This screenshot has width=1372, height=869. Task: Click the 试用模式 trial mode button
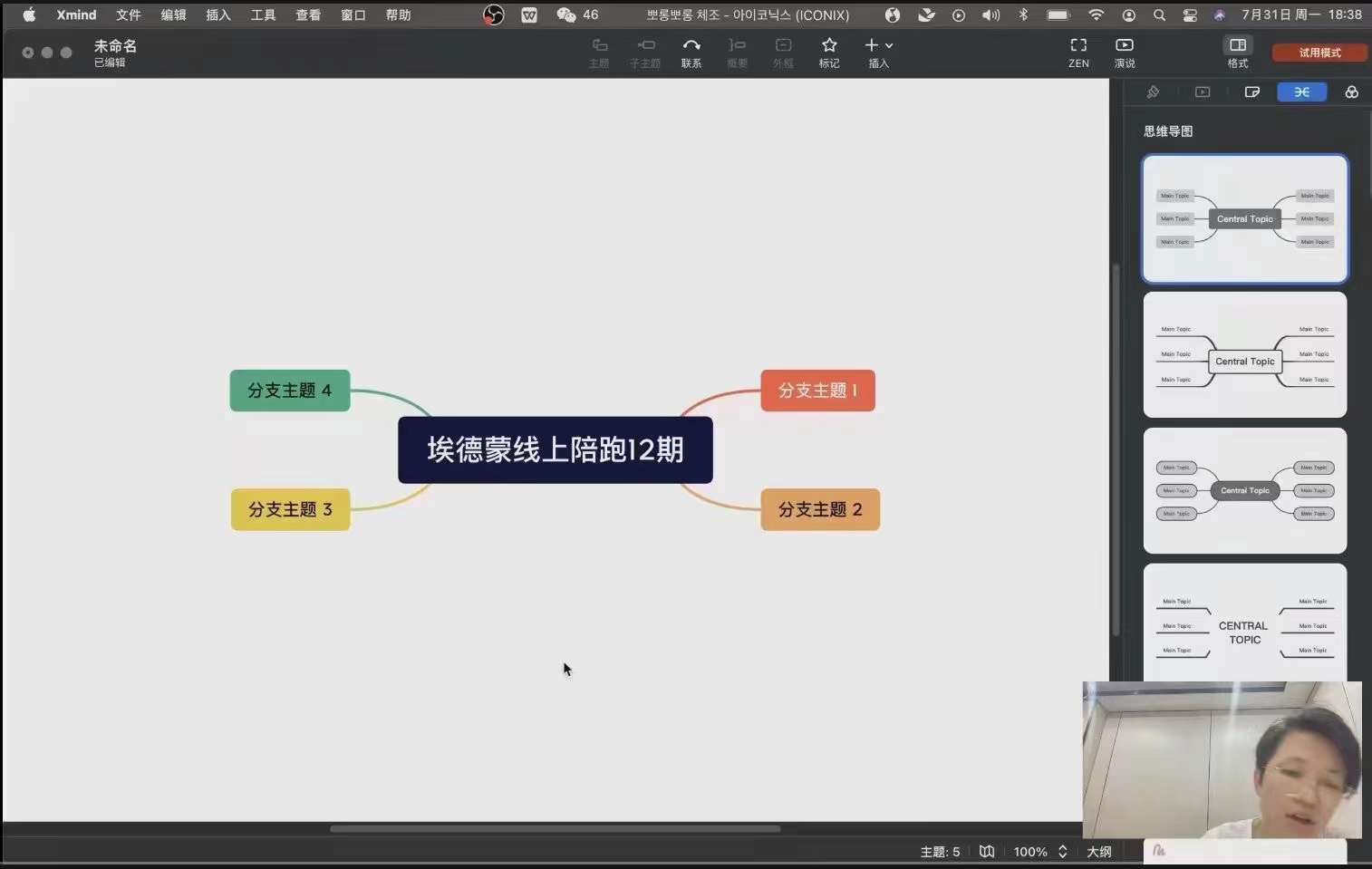(x=1319, y=53)
